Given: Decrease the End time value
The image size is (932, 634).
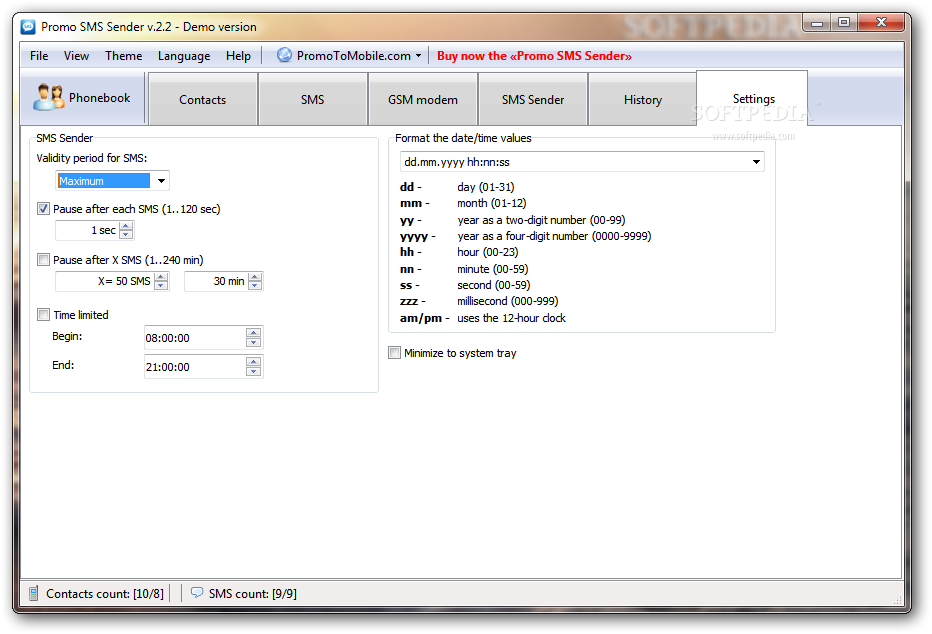Looking at the screenshot, I should (254, 371).
